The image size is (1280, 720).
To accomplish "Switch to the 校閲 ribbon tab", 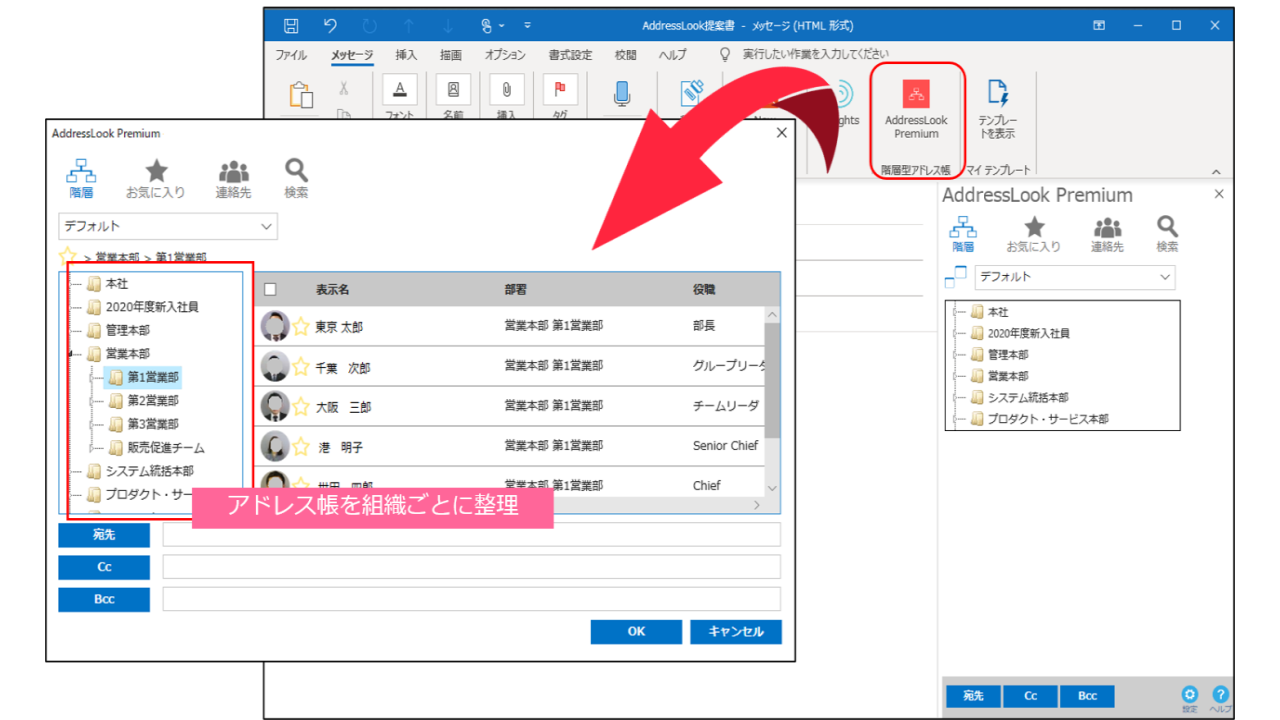I will 625,55.
